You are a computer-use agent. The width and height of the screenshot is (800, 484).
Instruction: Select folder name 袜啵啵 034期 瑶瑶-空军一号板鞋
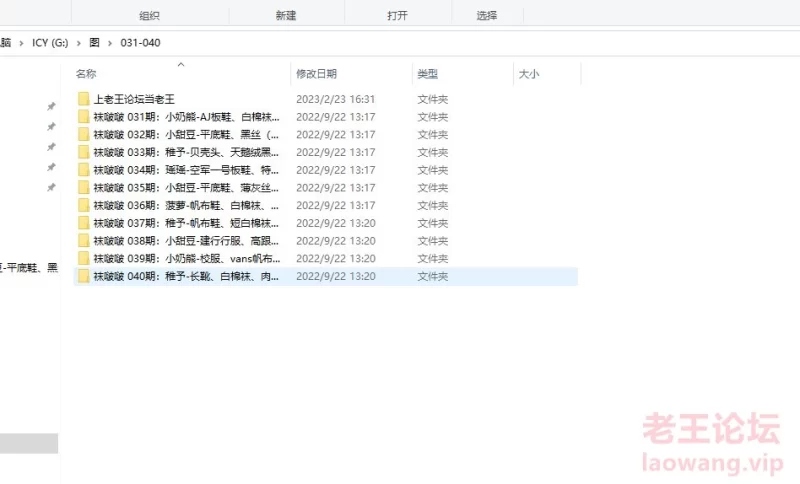pos(186,170)
